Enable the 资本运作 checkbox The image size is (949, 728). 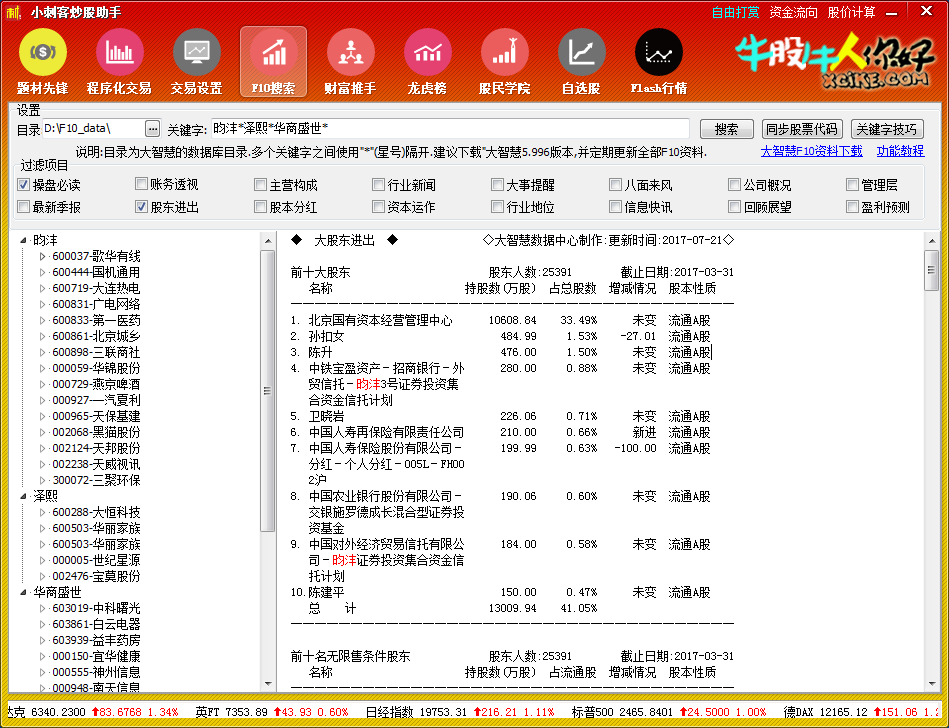378,207
